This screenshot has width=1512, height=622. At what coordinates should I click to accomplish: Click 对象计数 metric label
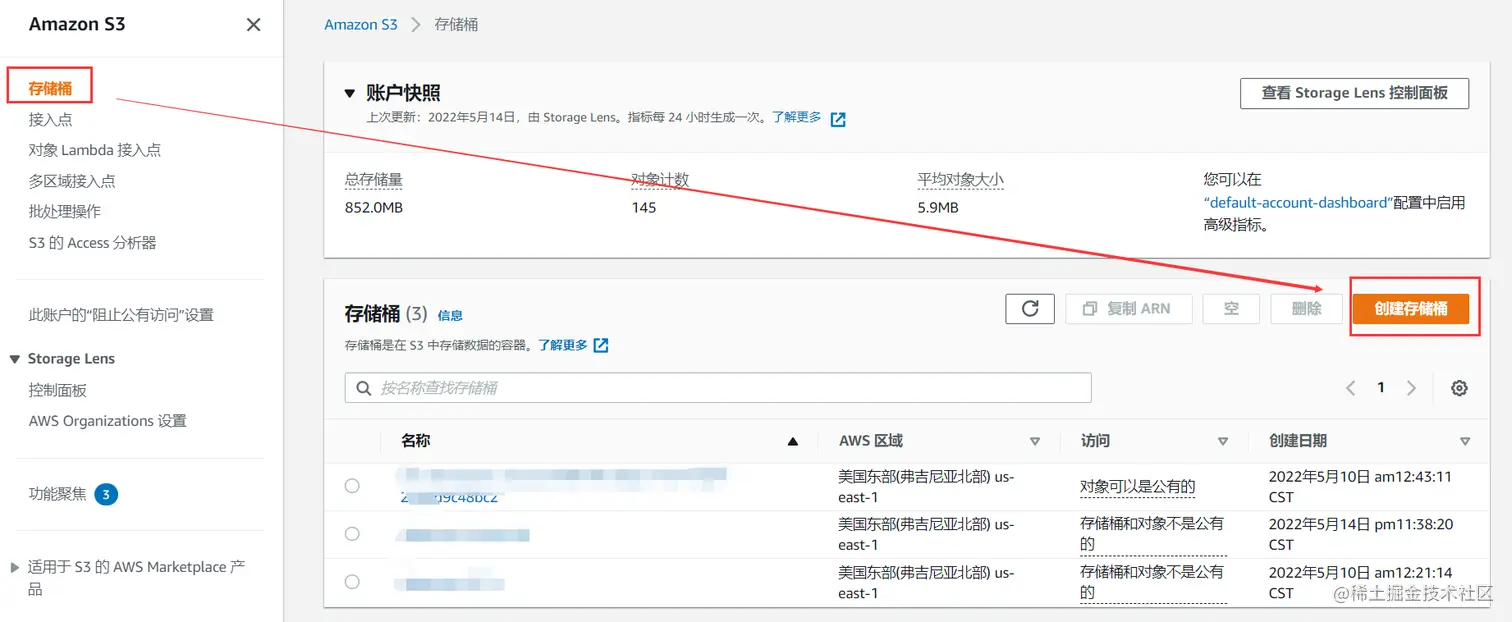[660, 180]
